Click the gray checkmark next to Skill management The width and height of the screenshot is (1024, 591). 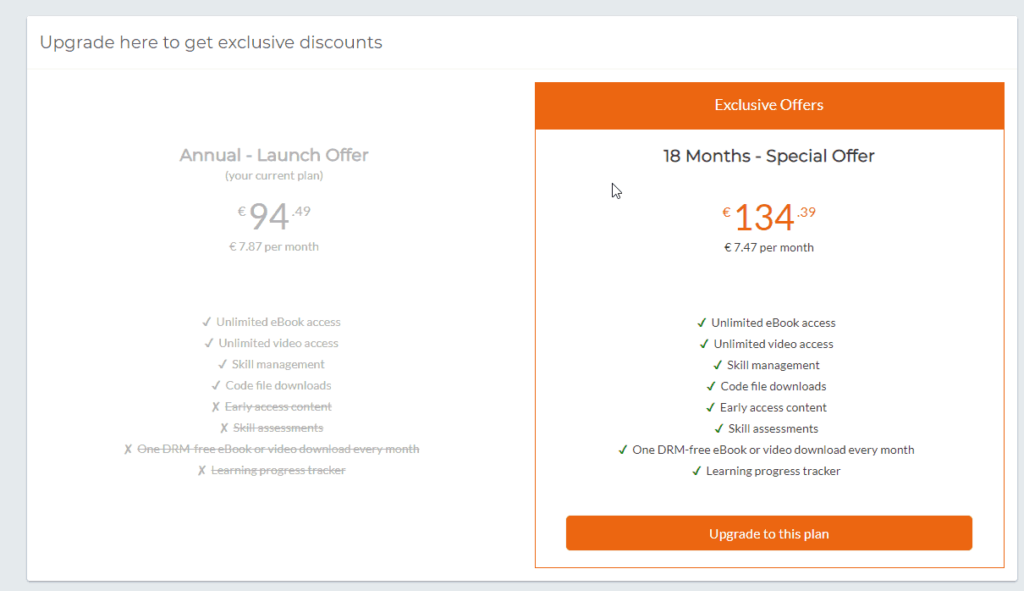click(222, 364)
